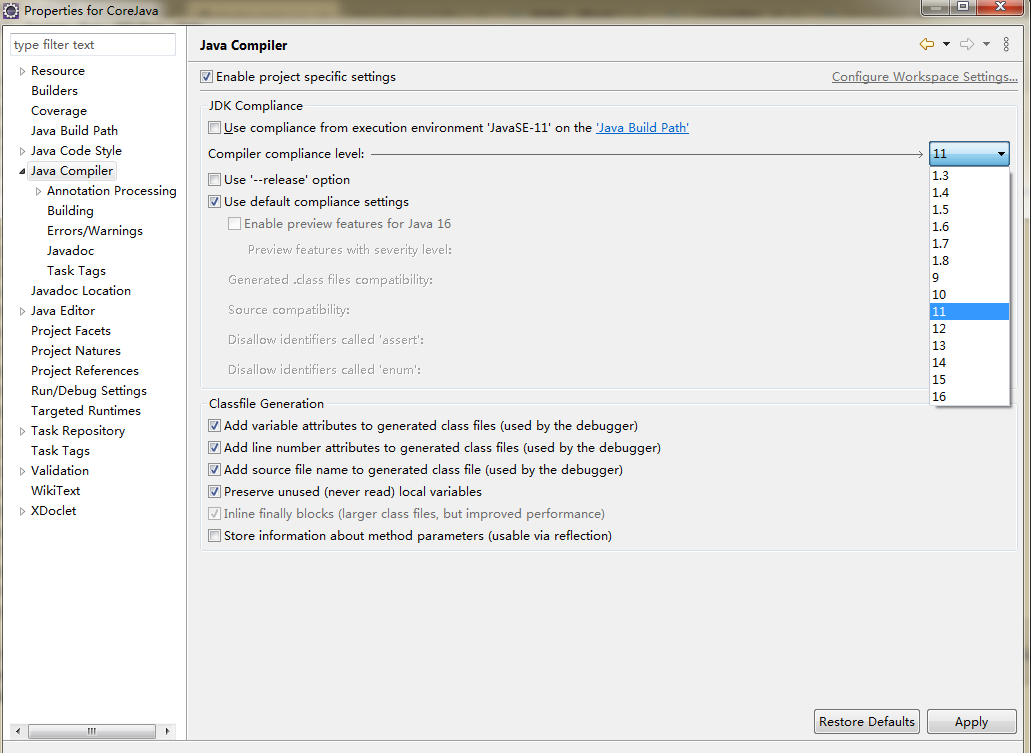Choose compliance level 16 from the list

939,397
